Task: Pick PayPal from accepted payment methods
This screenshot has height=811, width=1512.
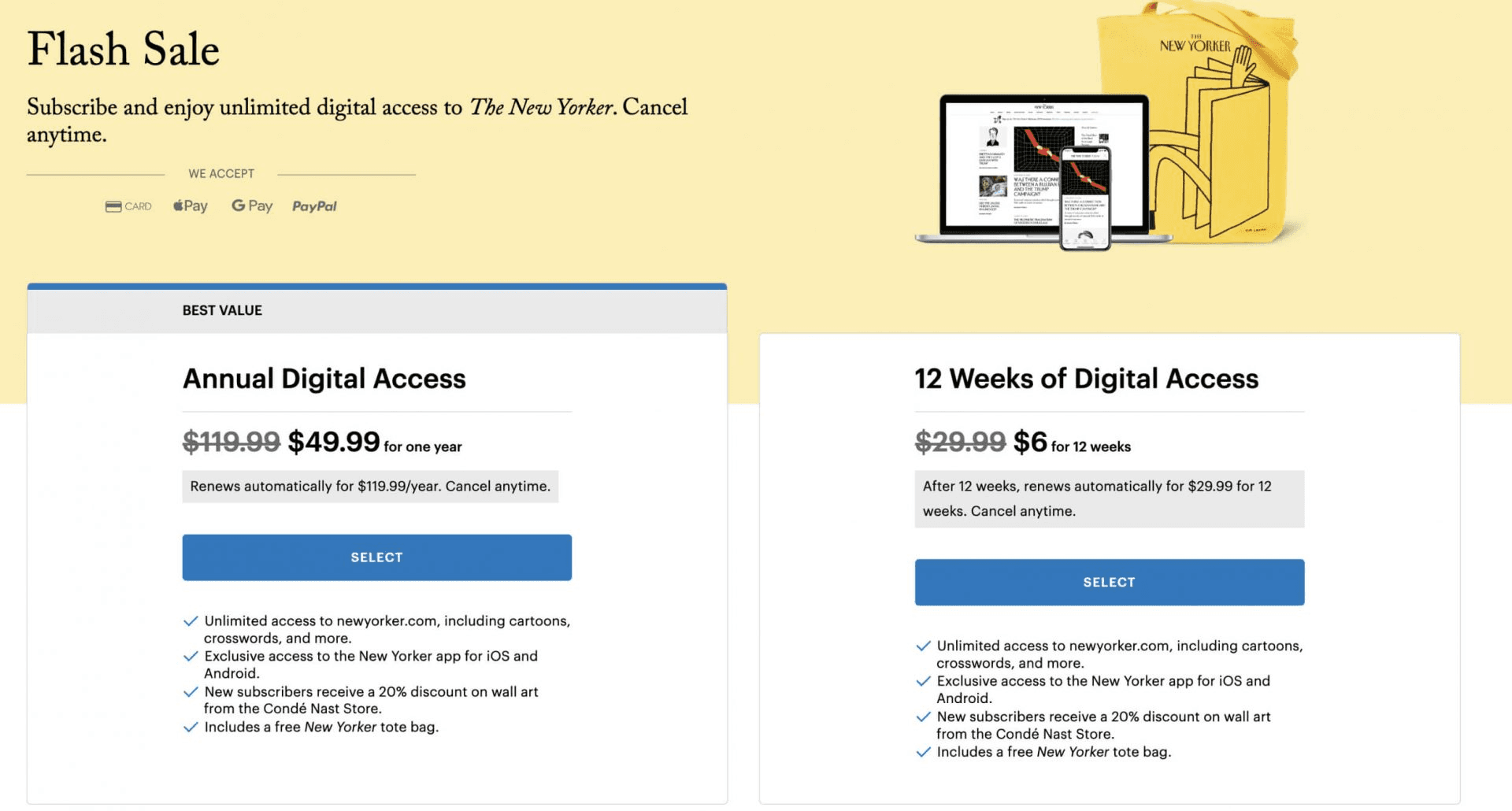Action: [313, 206]
